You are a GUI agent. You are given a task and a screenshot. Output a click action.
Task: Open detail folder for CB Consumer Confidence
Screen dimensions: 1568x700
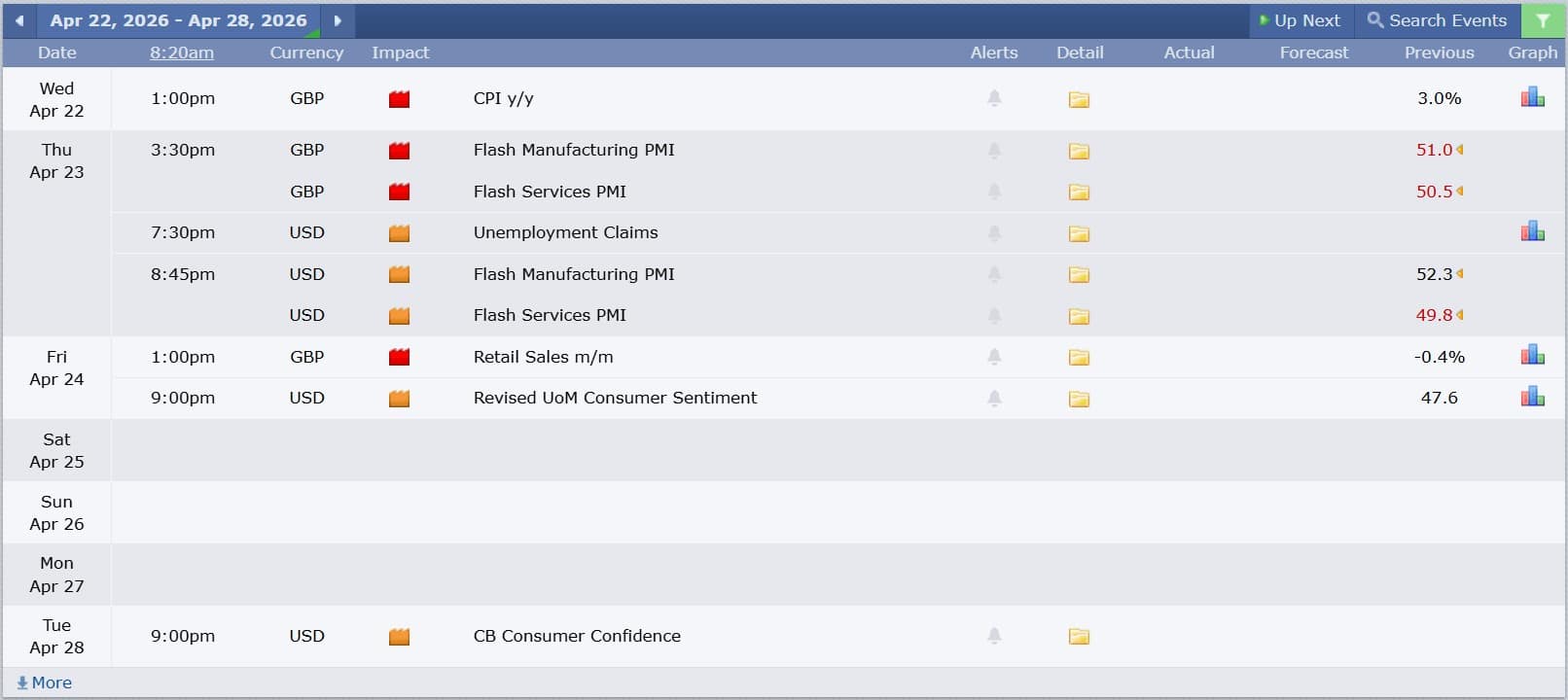click(1079, 637)
